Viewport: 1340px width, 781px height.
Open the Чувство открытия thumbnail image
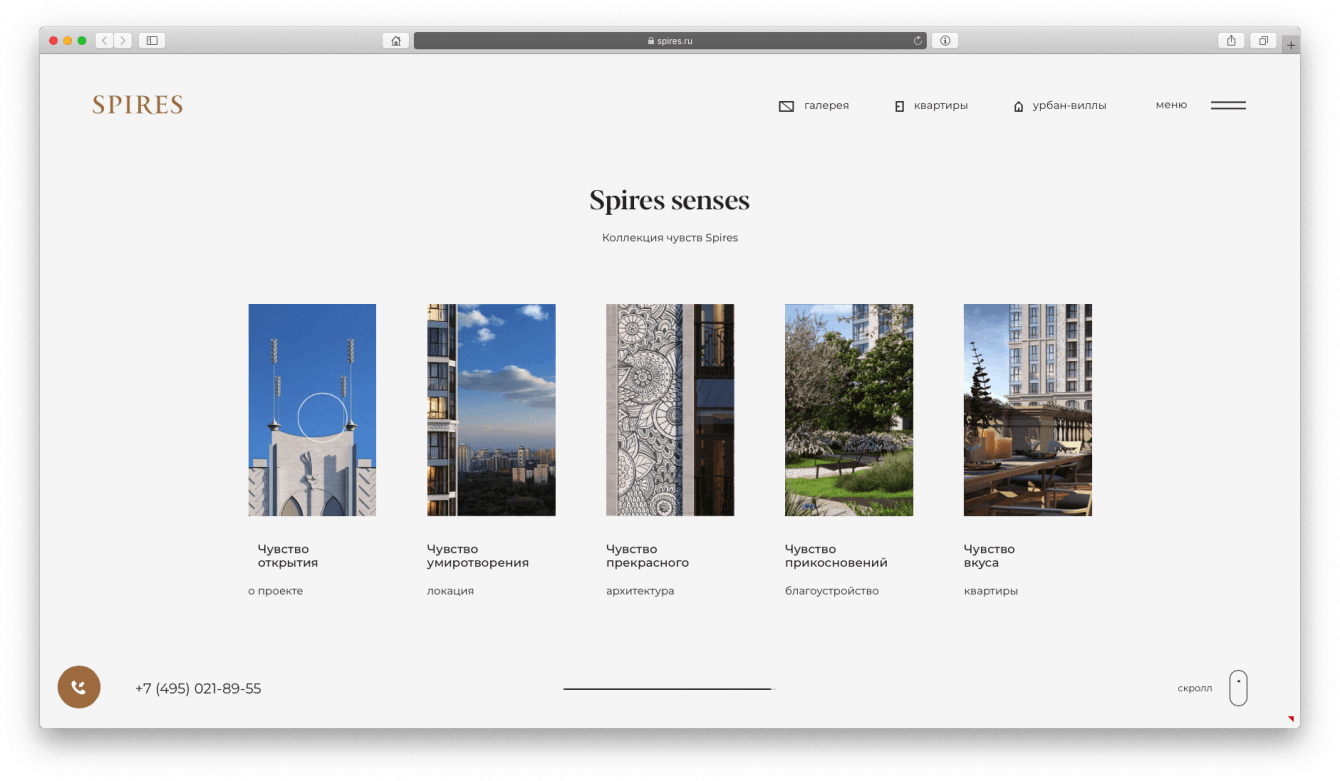[x=312, y=410]
